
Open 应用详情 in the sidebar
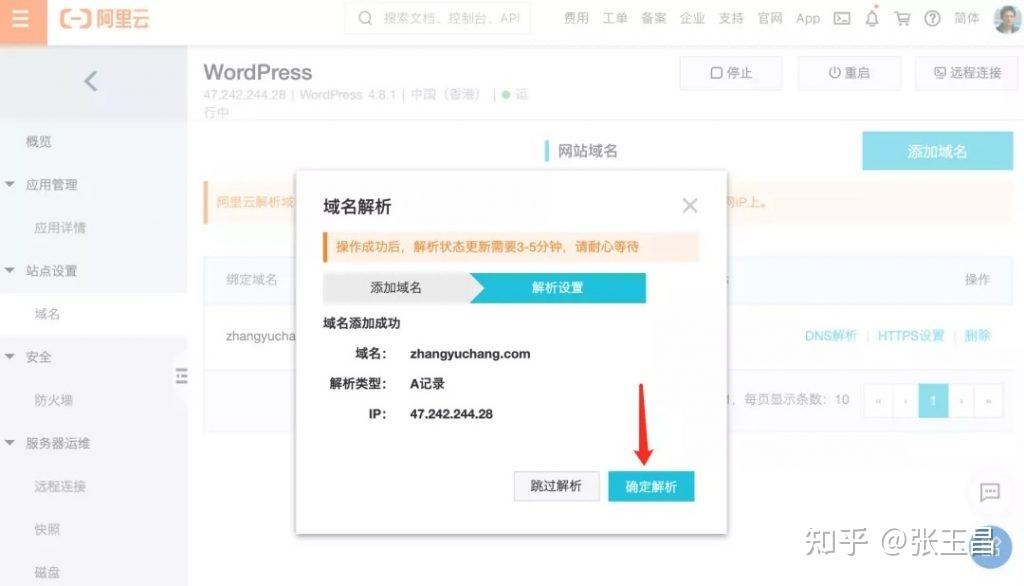pos(60,227)
